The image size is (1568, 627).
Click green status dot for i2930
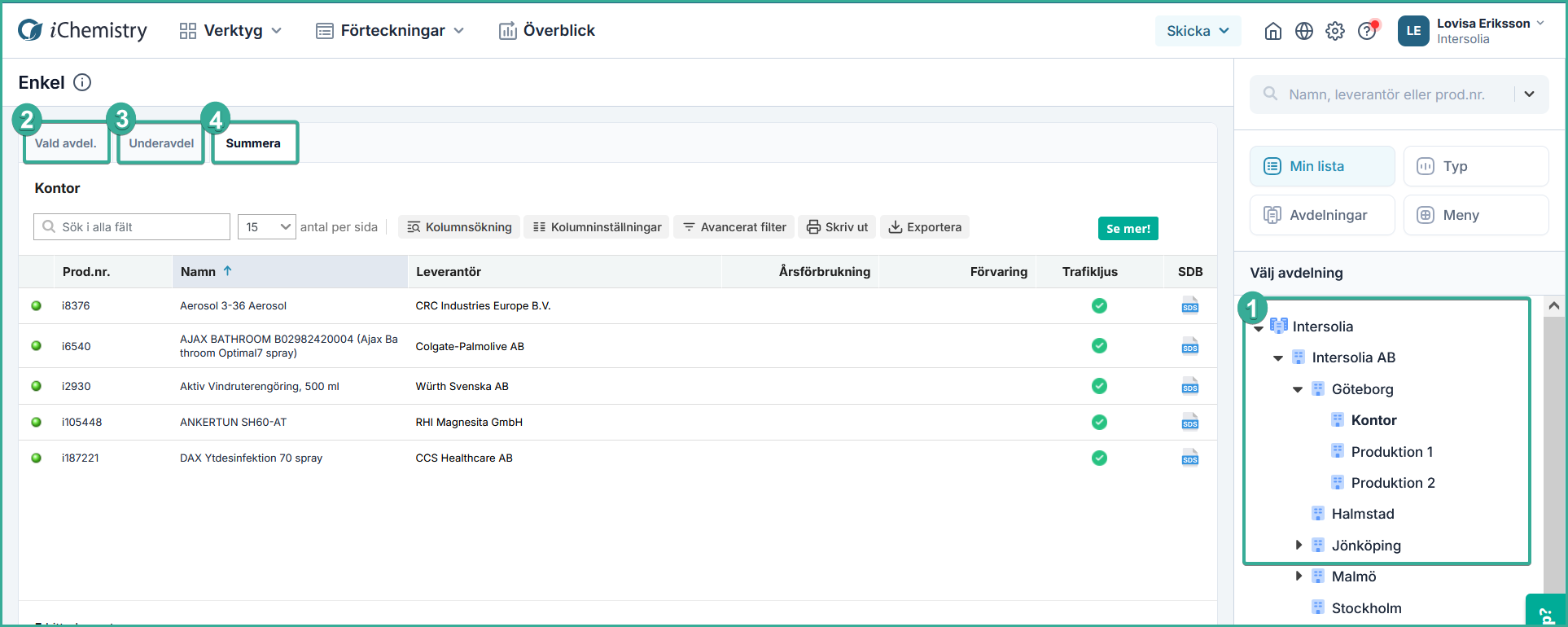coord(36,386)
